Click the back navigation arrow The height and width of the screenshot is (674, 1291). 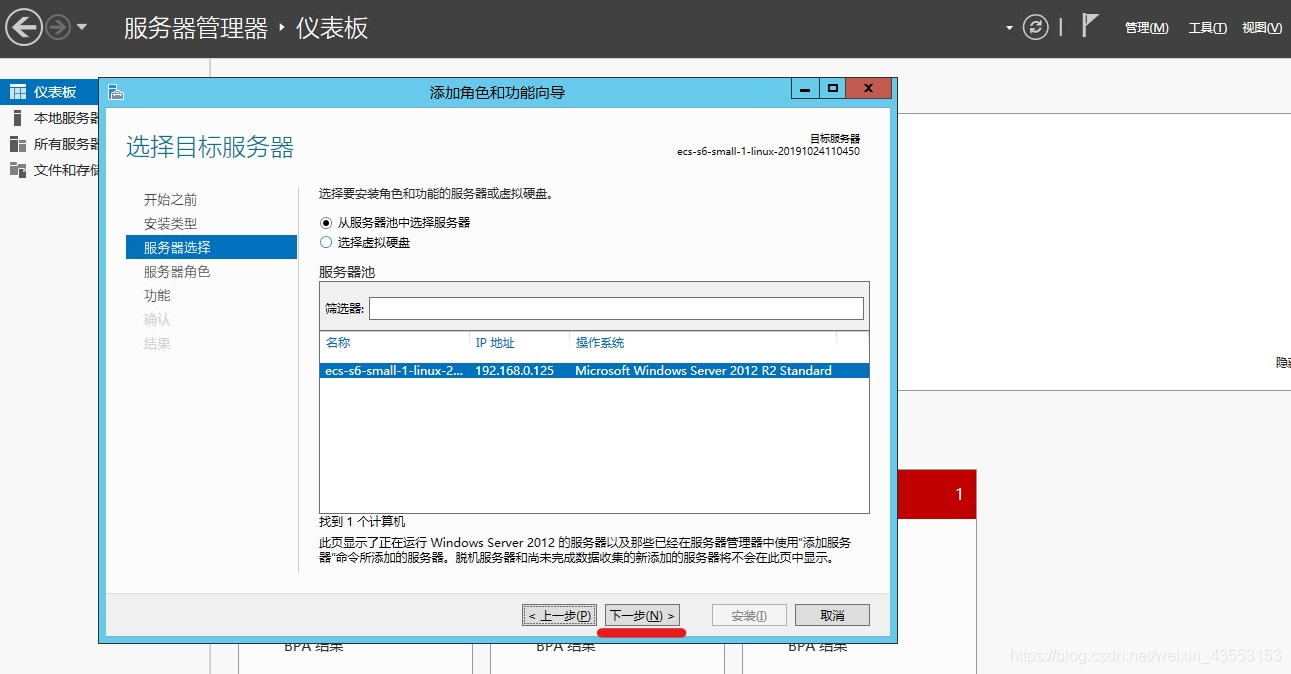tap(24, 27)
